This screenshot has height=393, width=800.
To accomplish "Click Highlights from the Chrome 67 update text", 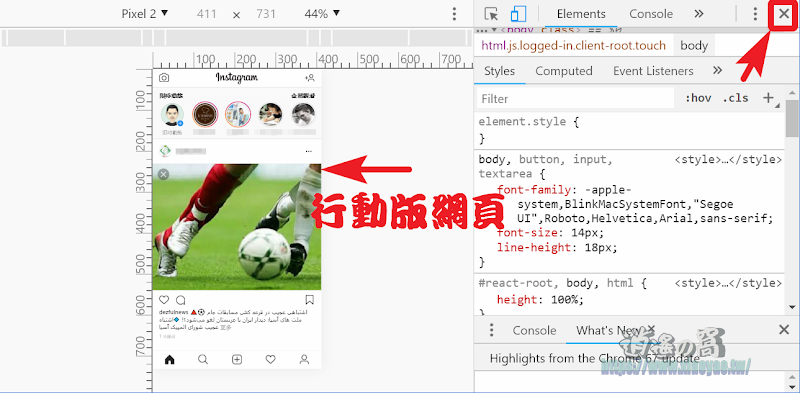I will tap(594, 358).
